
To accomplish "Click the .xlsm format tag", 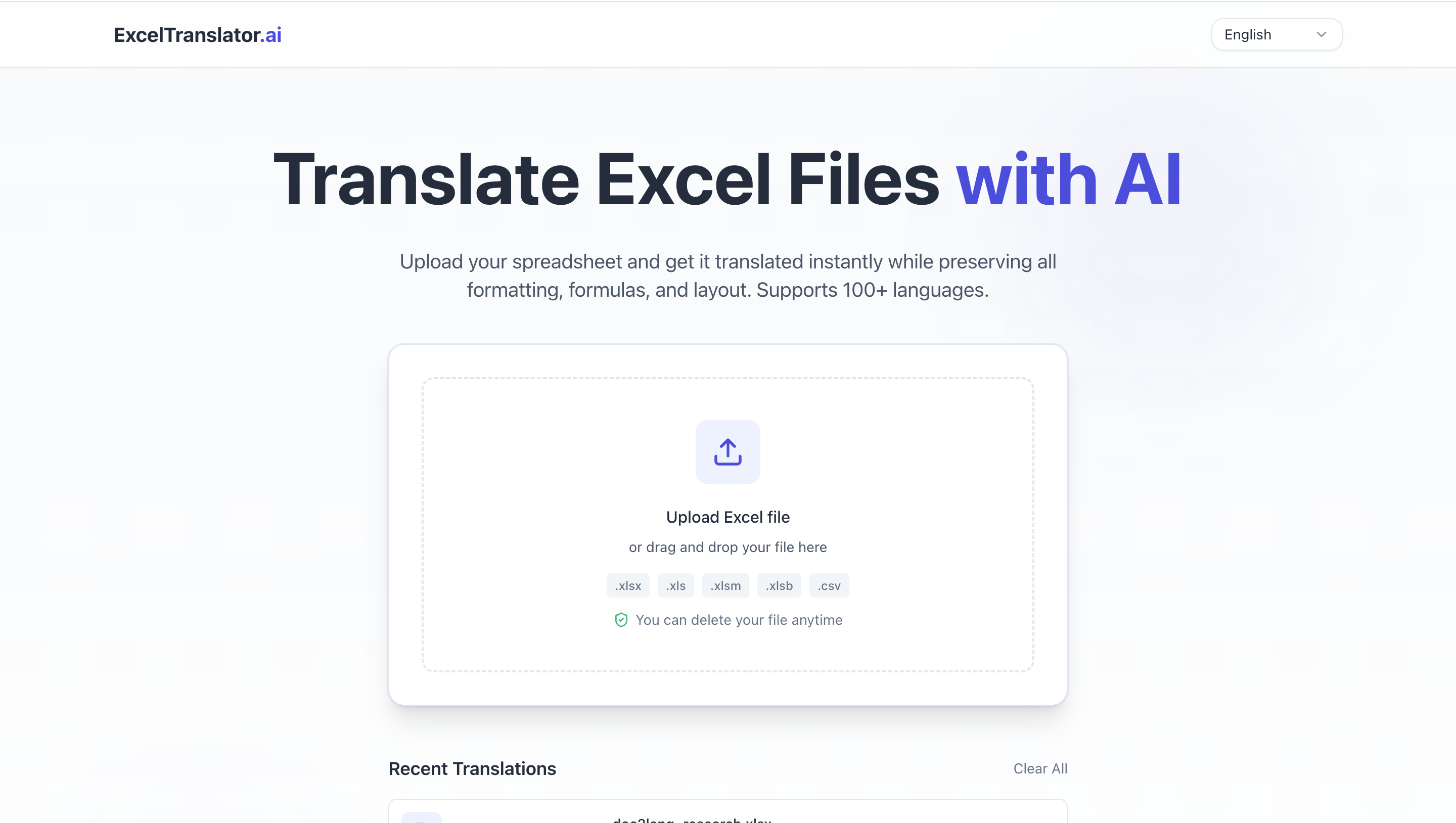I will pos(725,585).
